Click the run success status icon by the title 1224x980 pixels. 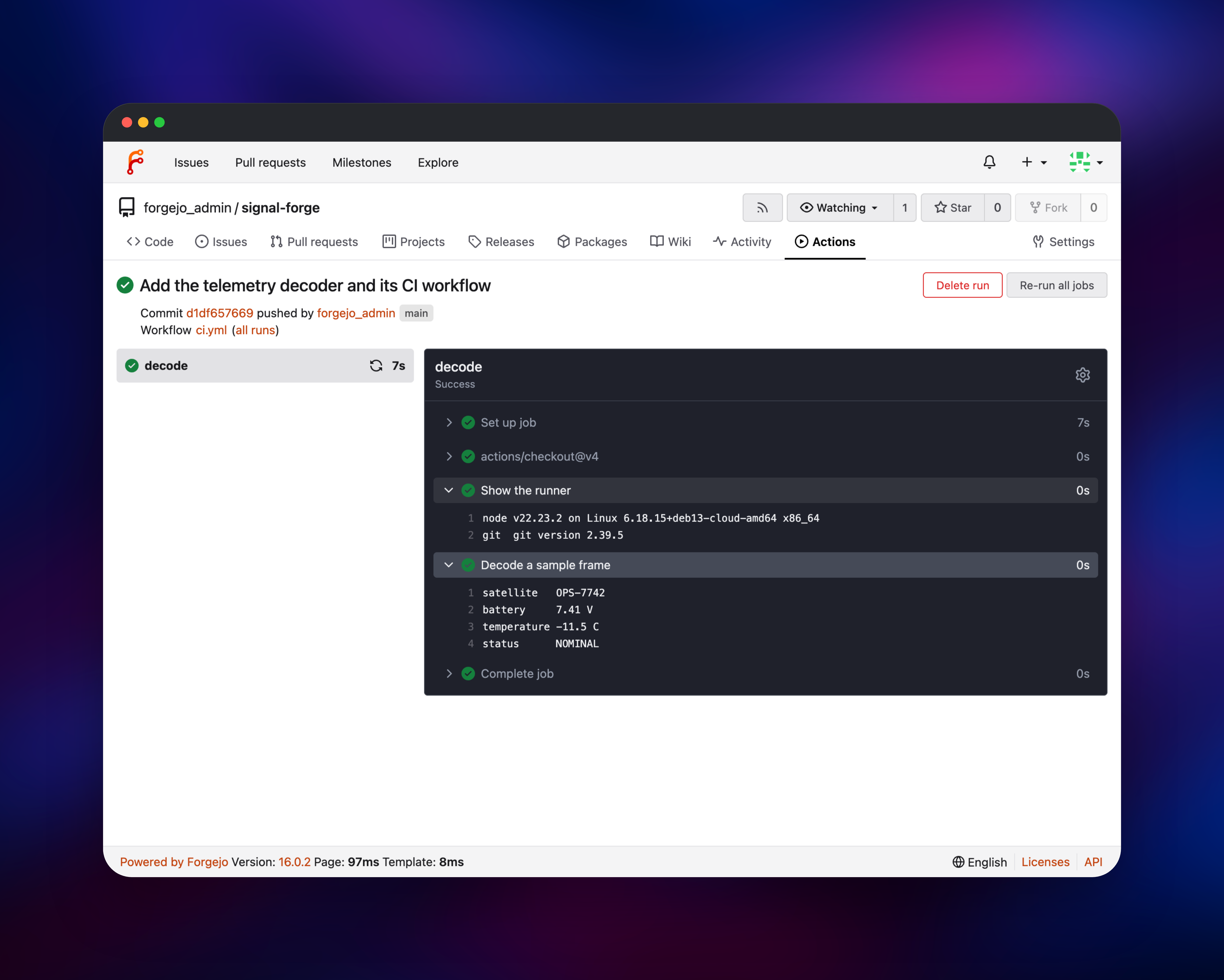pos(125,285)
